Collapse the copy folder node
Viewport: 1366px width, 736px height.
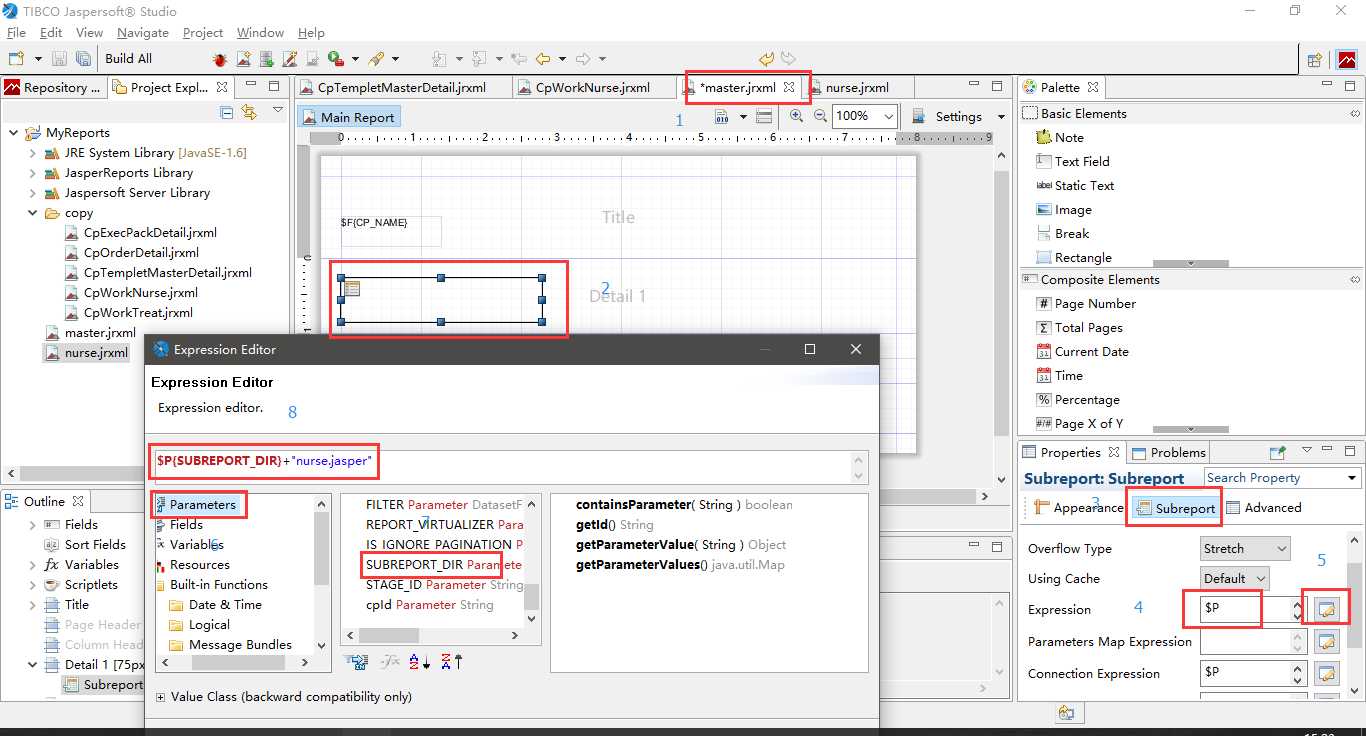coord(32,212)
